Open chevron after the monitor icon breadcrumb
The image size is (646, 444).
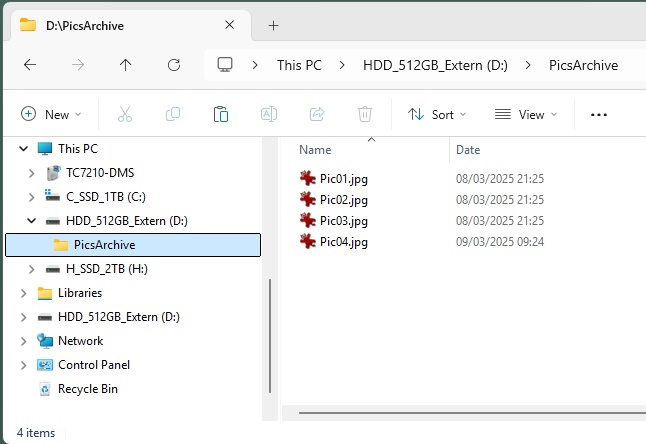(x=255, y=65)
